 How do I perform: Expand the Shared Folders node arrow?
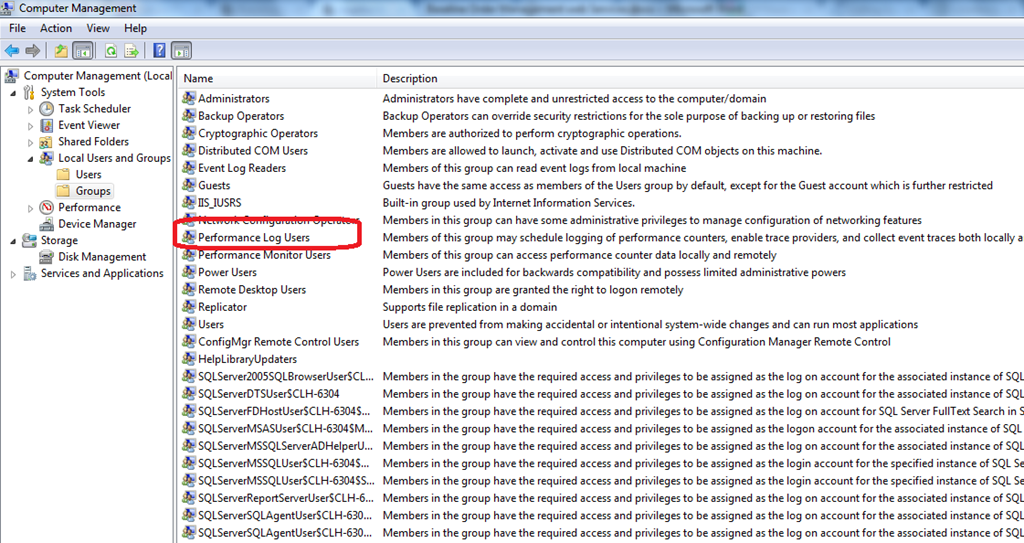coord(30,142)
